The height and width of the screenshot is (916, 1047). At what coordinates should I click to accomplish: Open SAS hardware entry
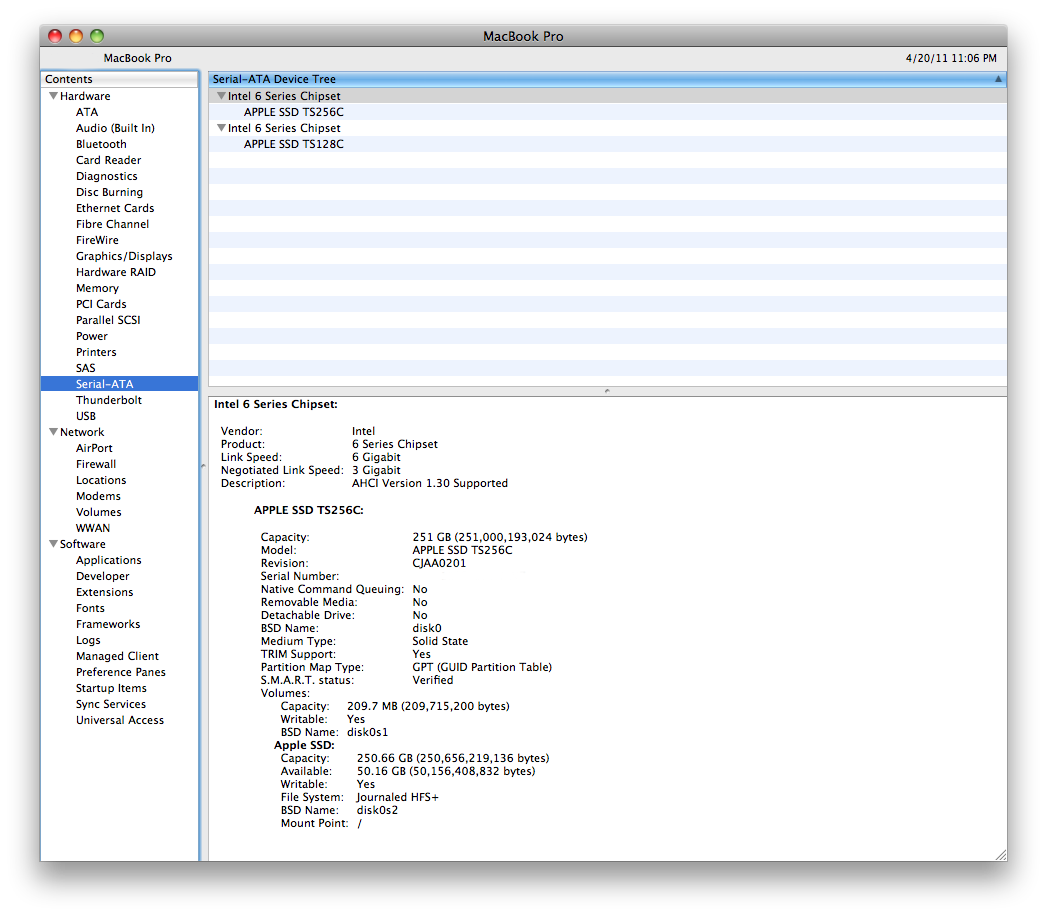pos(85,369)
